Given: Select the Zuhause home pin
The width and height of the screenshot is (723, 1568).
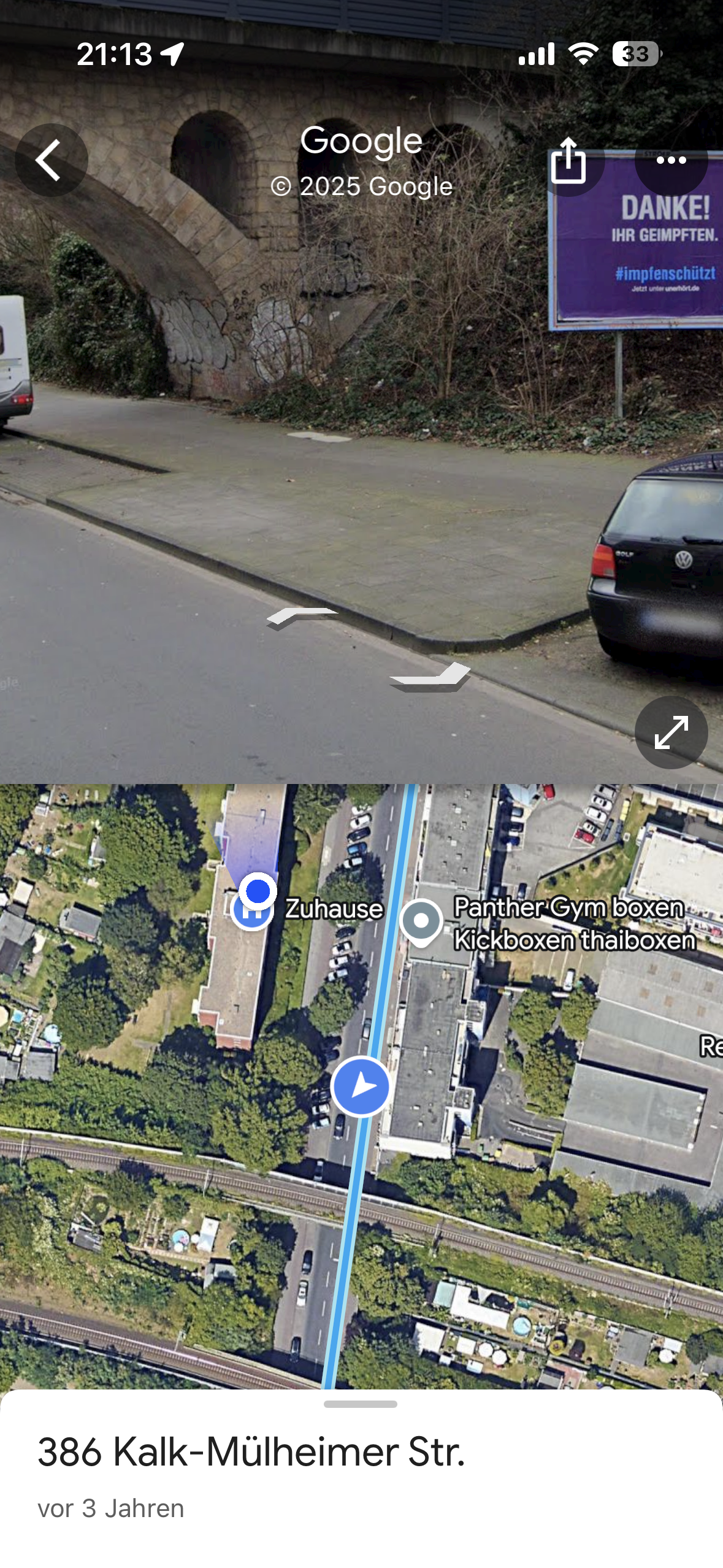Looking at the screenshot, I should click(x=252, y=910).
